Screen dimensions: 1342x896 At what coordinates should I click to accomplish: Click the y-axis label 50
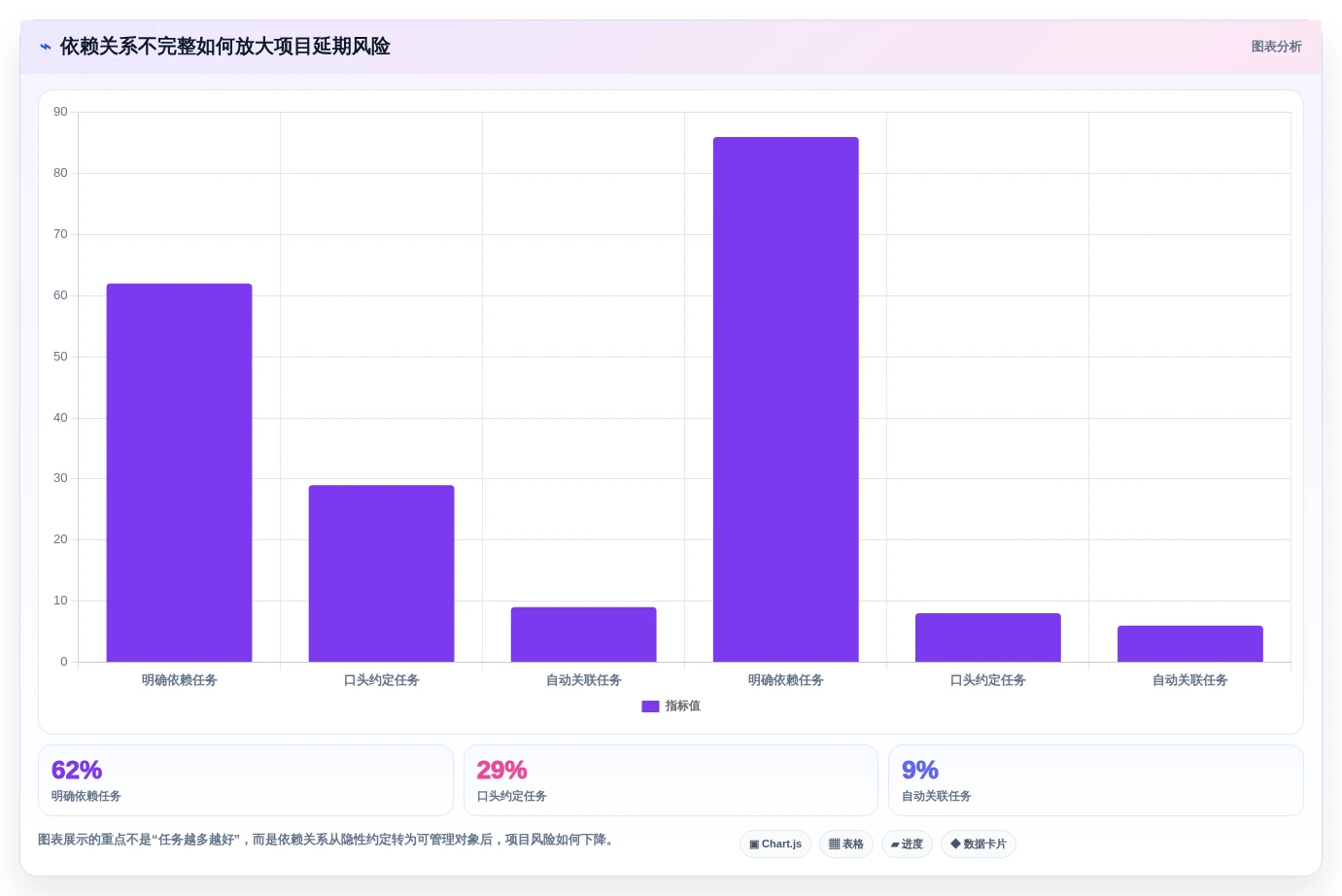click(60, 357)
